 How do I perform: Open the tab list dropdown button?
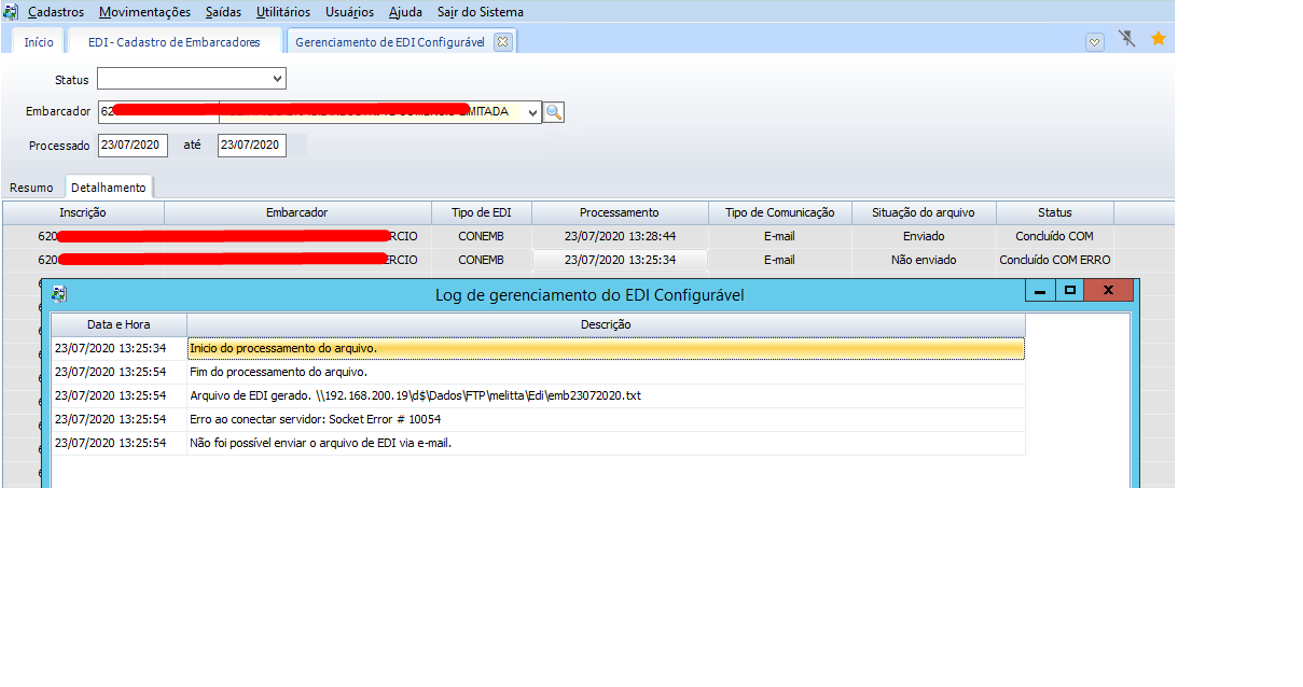[x=1094, y=42]
